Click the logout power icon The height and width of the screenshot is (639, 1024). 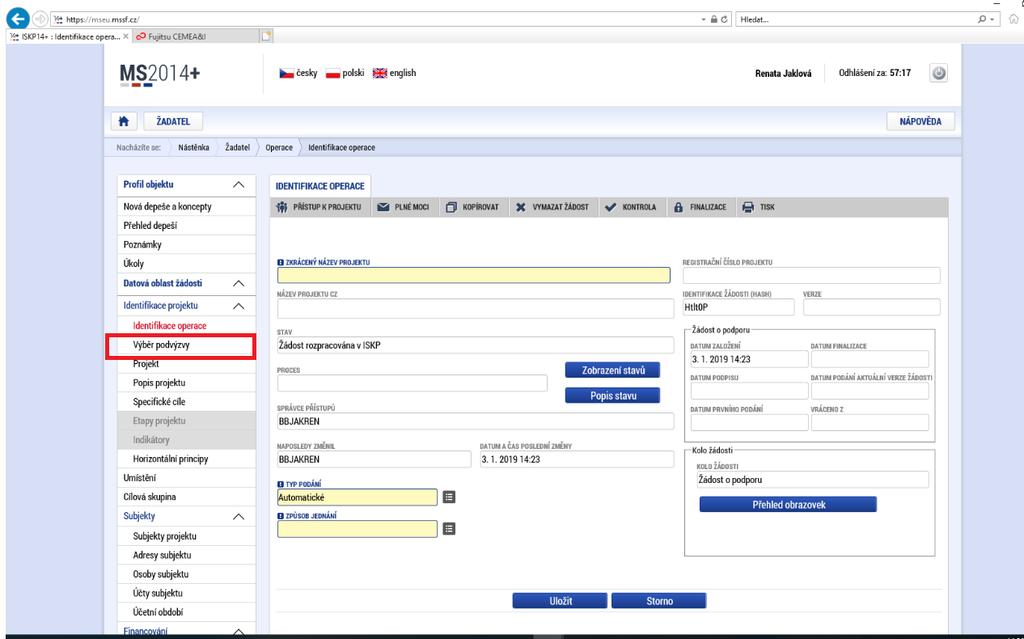(x=938, y=73)
